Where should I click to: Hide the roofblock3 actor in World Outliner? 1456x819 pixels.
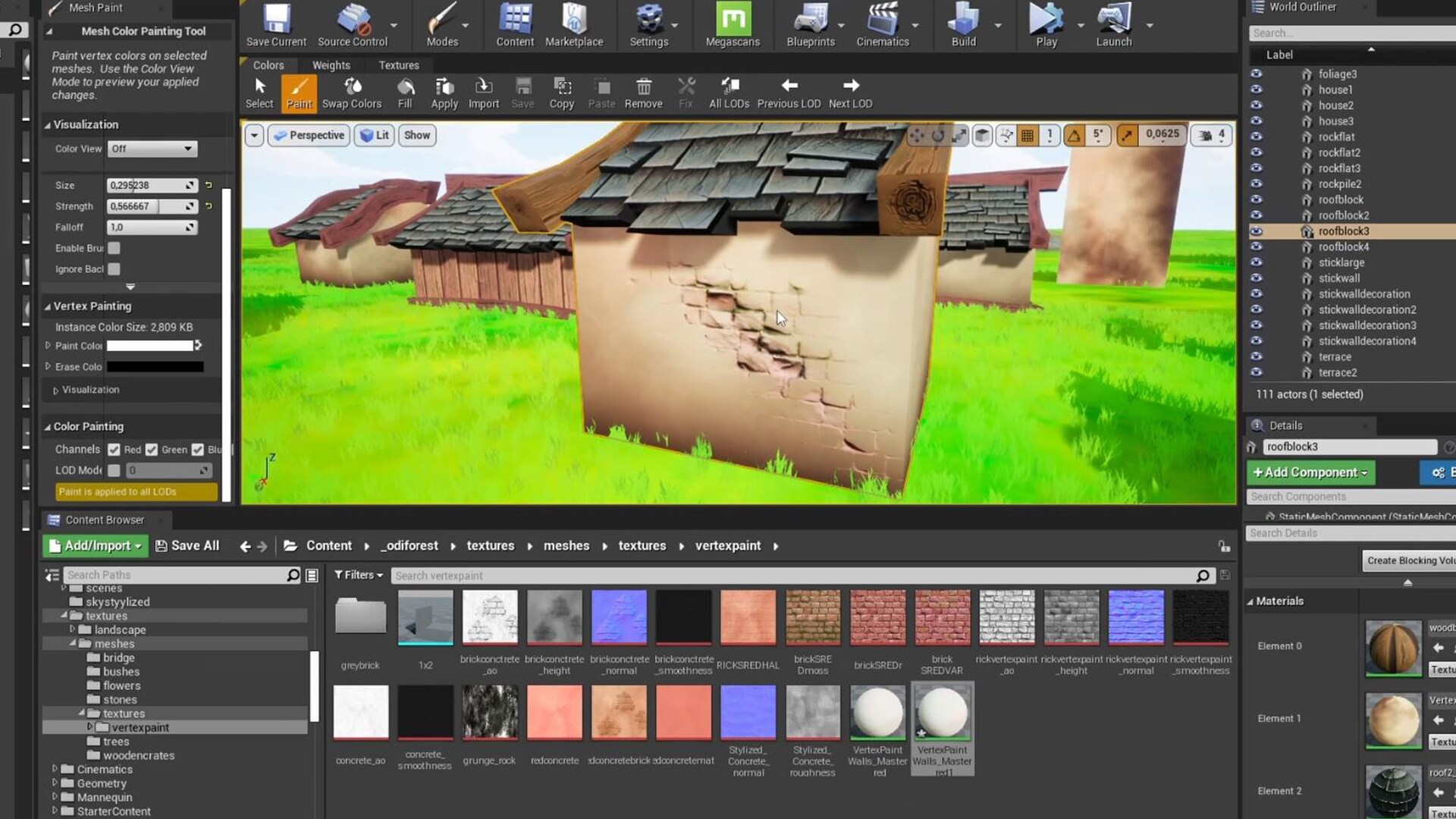coord(1257,231)
